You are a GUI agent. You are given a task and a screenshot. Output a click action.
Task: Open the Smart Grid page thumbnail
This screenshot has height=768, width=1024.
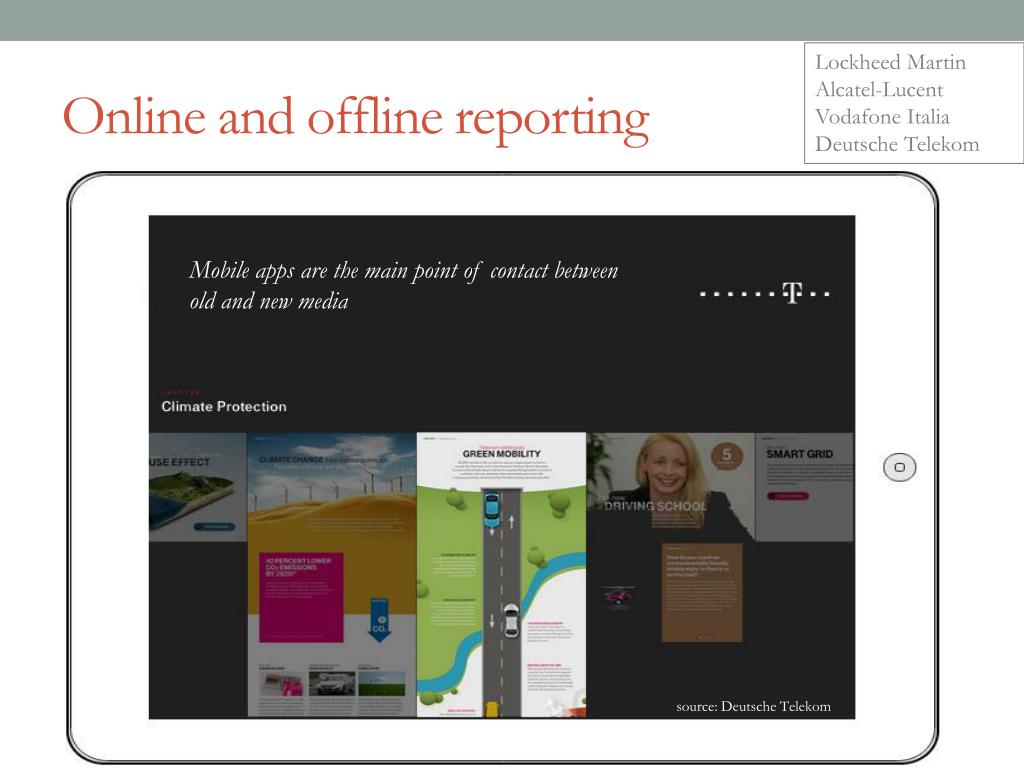805,487
